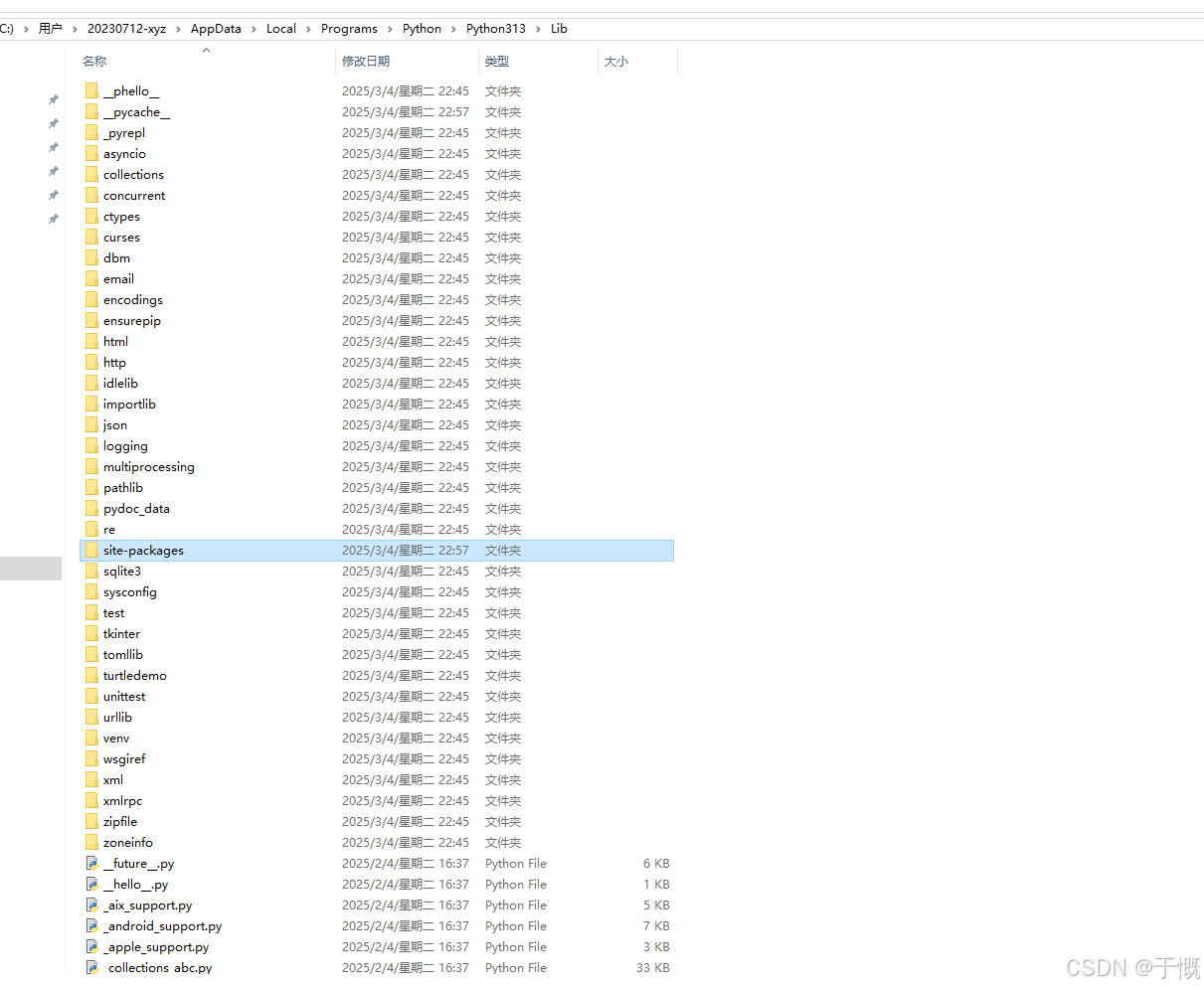This screenshot has width=1204, height=987.
Task: Click the tkinter folder icon
Action: click(x=91, y=634)
